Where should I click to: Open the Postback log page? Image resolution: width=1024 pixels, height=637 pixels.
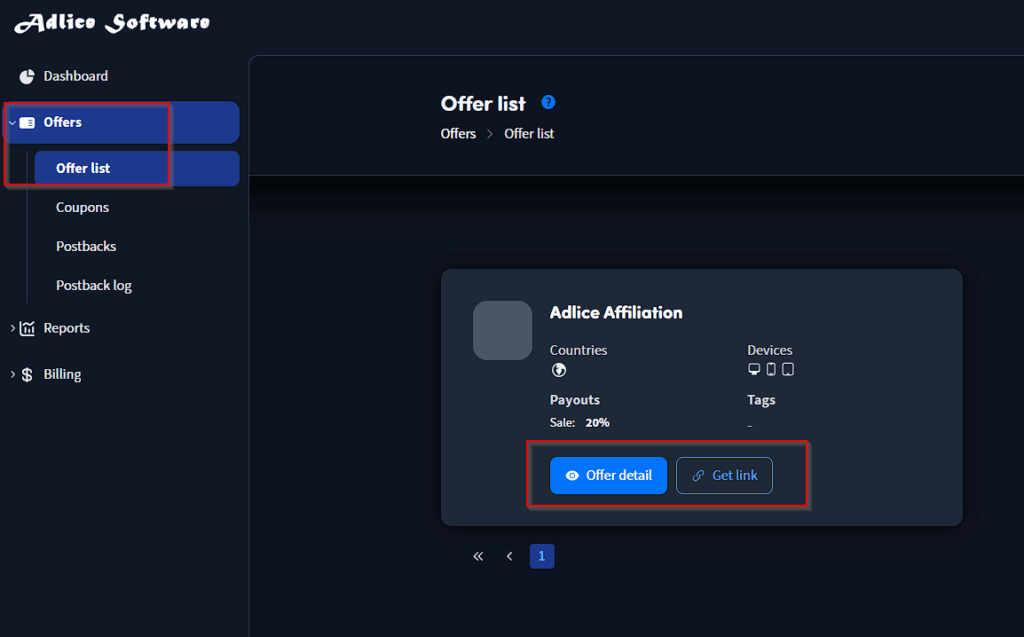click(x=94, y=285)
